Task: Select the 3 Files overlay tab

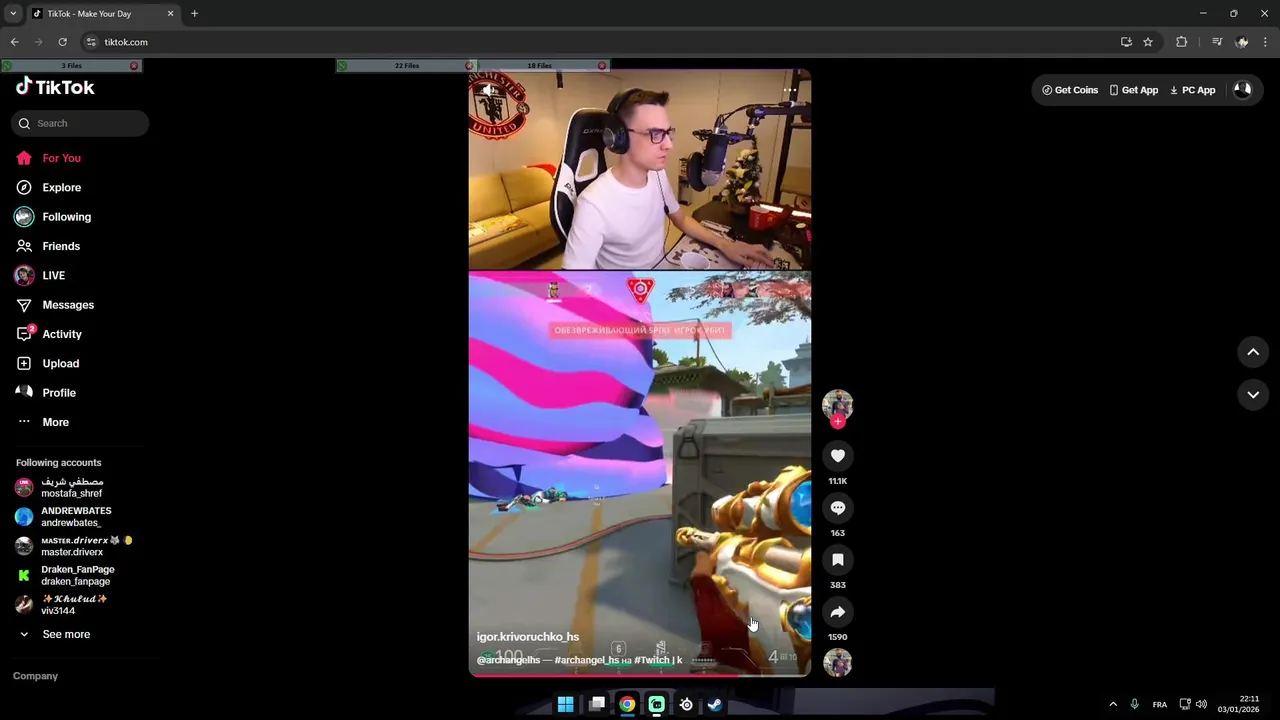Action: [x=71, y=66]
